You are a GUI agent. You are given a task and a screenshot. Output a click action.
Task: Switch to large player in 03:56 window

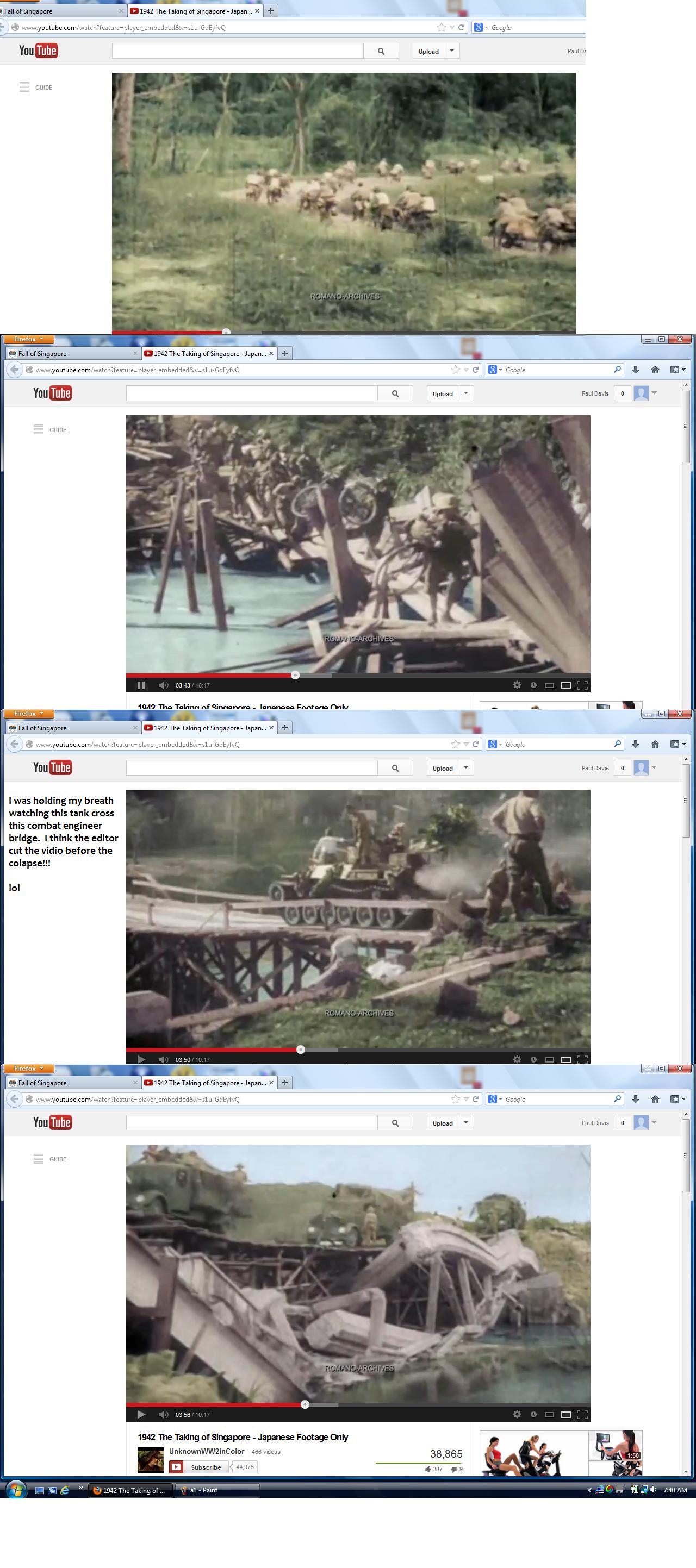[x=565, y=1414]
